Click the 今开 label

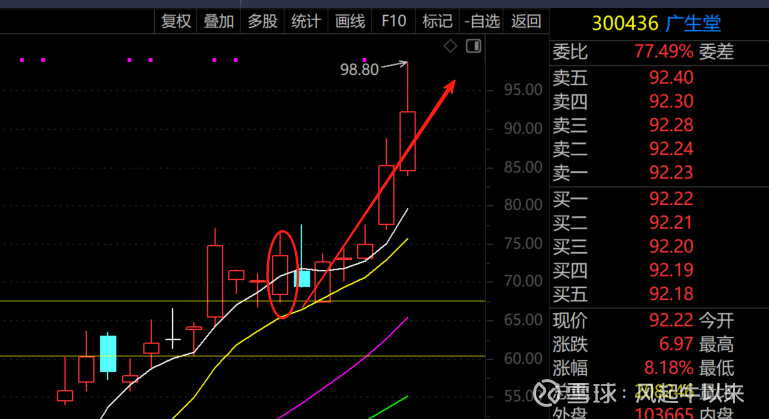pos(716,320)
